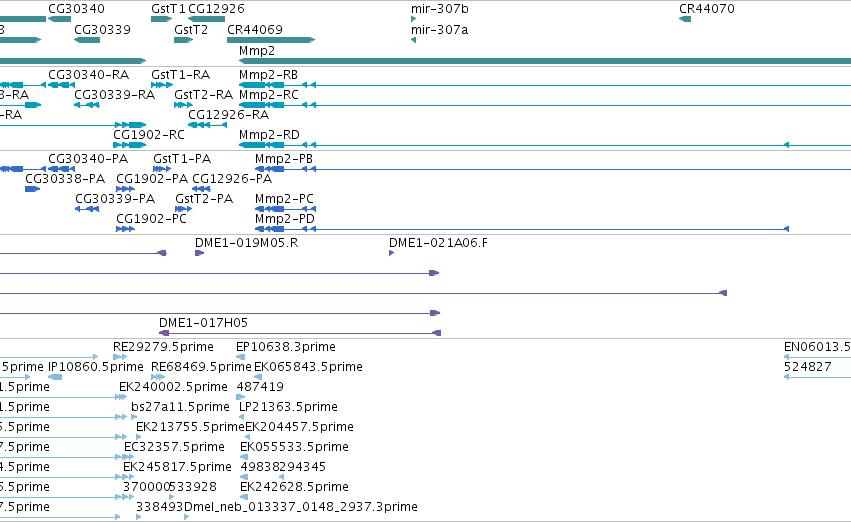Click the EK242628.5prime EST label
Viewport: 851px width, 522px height.
[294, 487]
